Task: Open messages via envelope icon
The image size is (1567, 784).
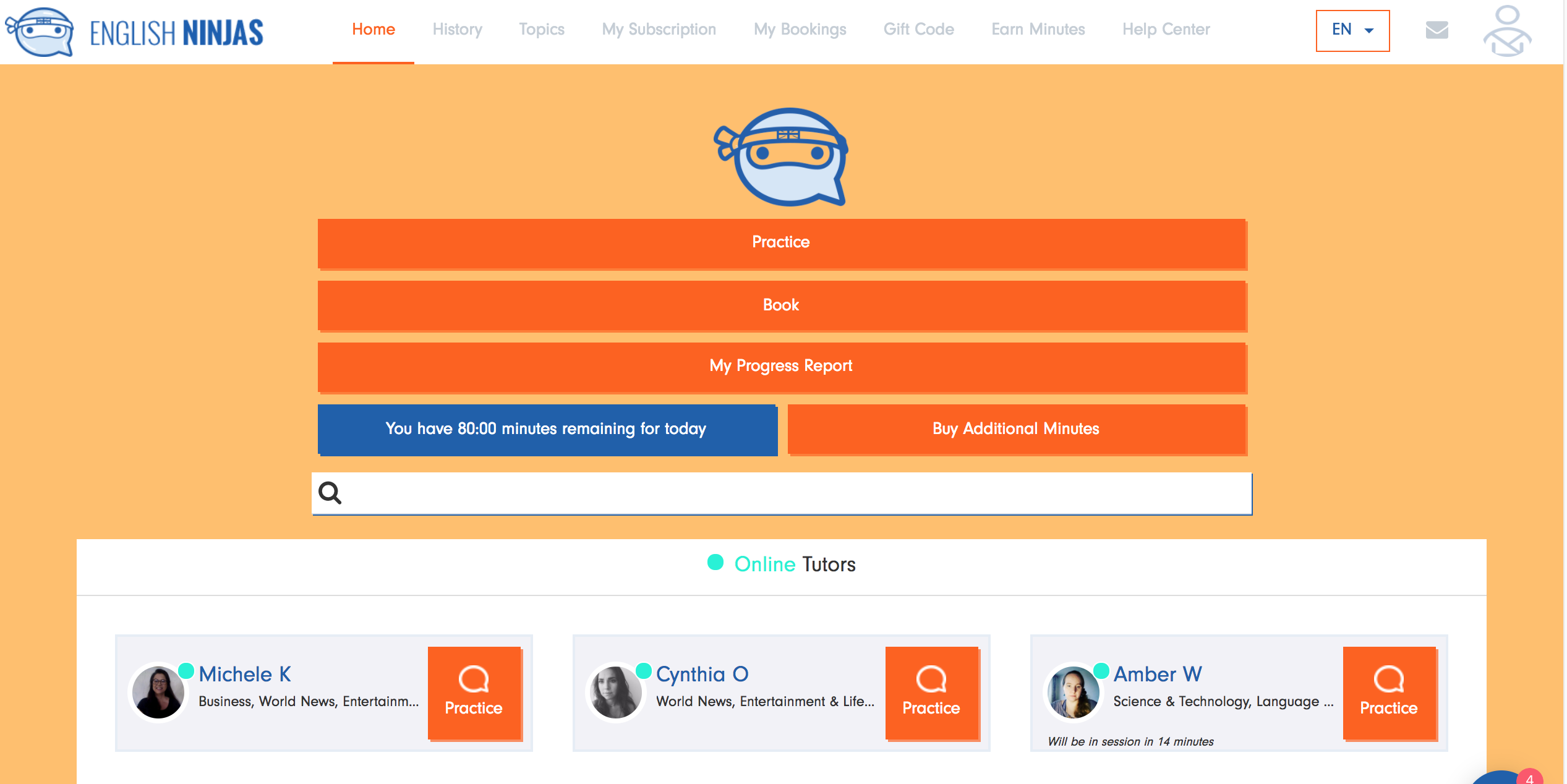Action: pyautogui.click(x=1437, y=30)
